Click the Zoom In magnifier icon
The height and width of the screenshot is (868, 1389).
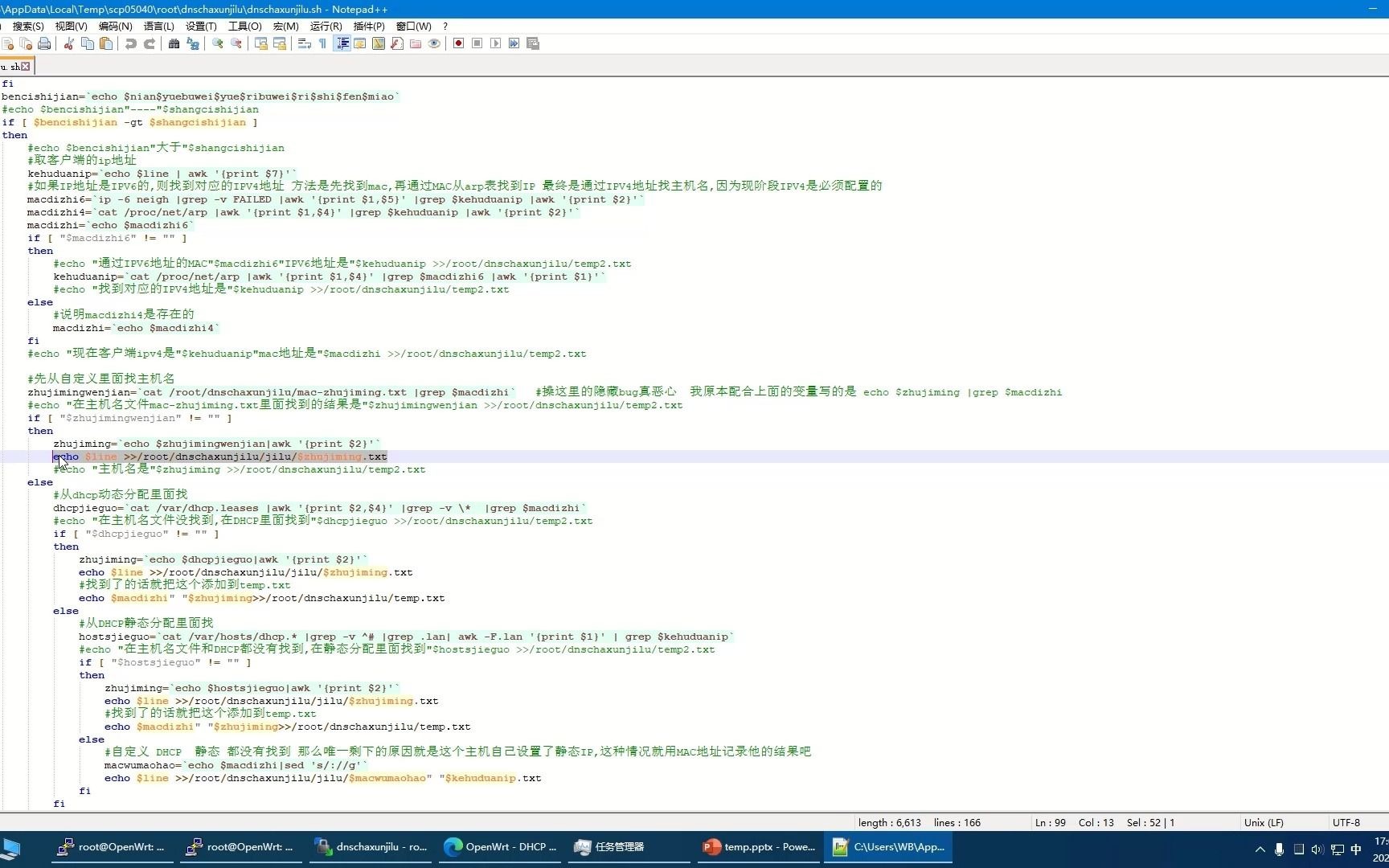(218, 43)
